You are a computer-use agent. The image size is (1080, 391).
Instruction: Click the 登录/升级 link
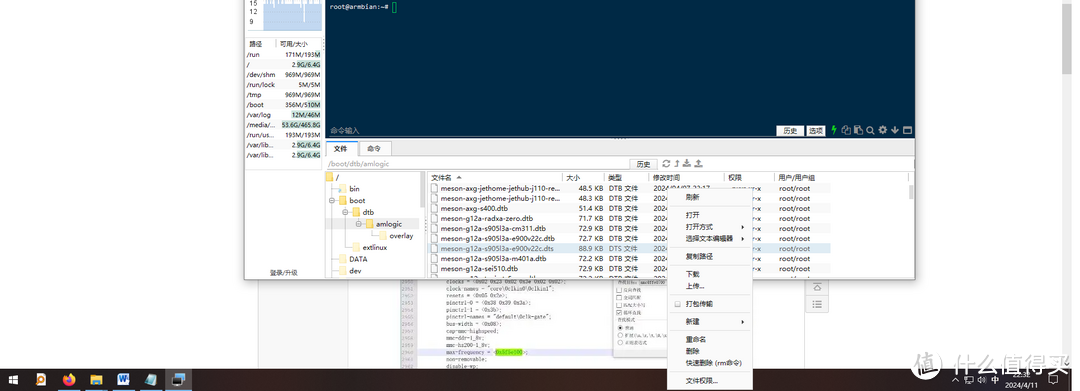tap(284, 273)
